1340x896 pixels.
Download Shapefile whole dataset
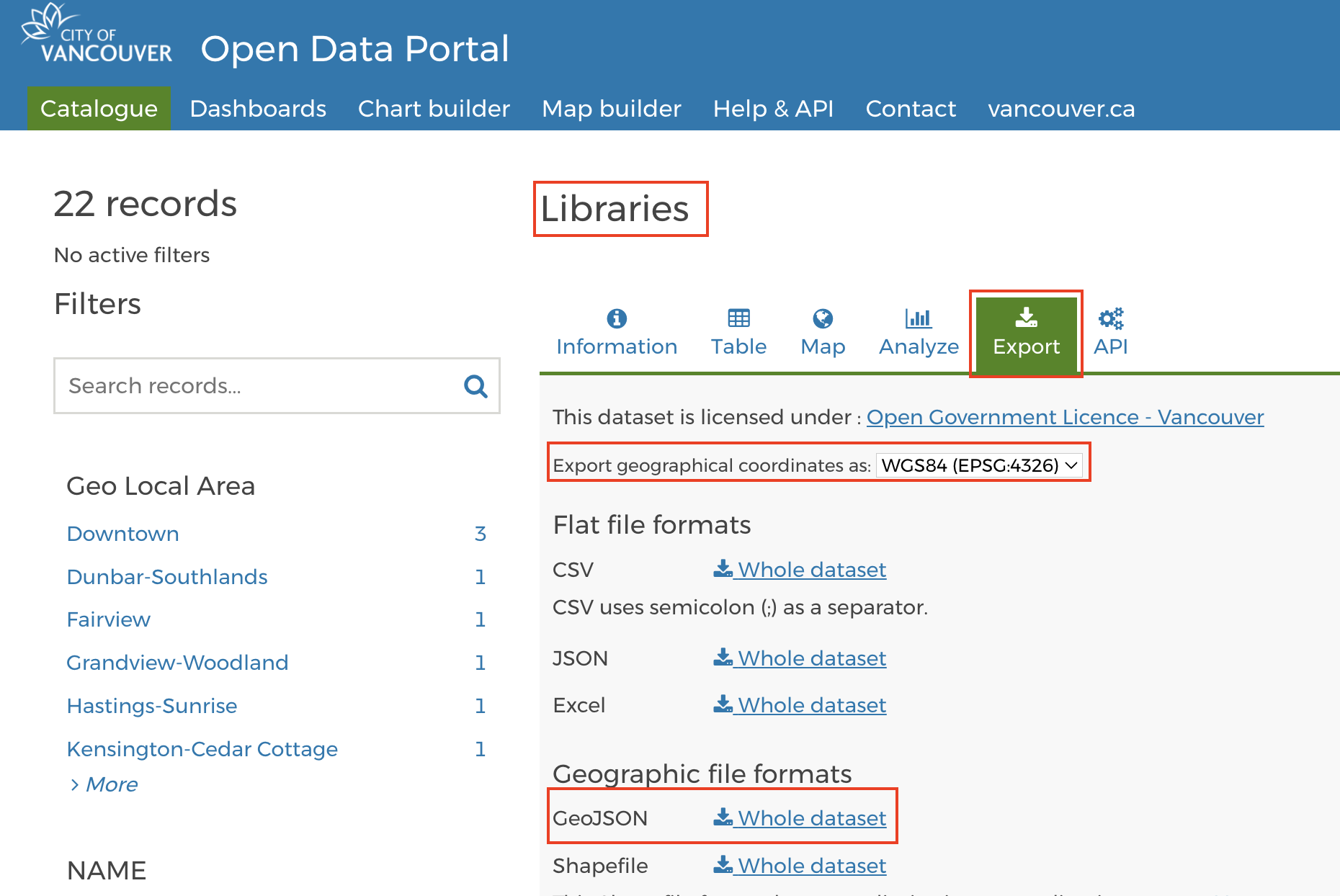pos(800,866)
